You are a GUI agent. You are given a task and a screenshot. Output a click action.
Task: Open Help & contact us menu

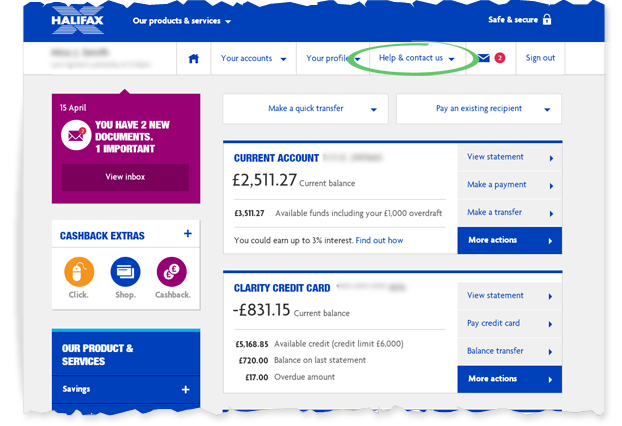(417, 58)
